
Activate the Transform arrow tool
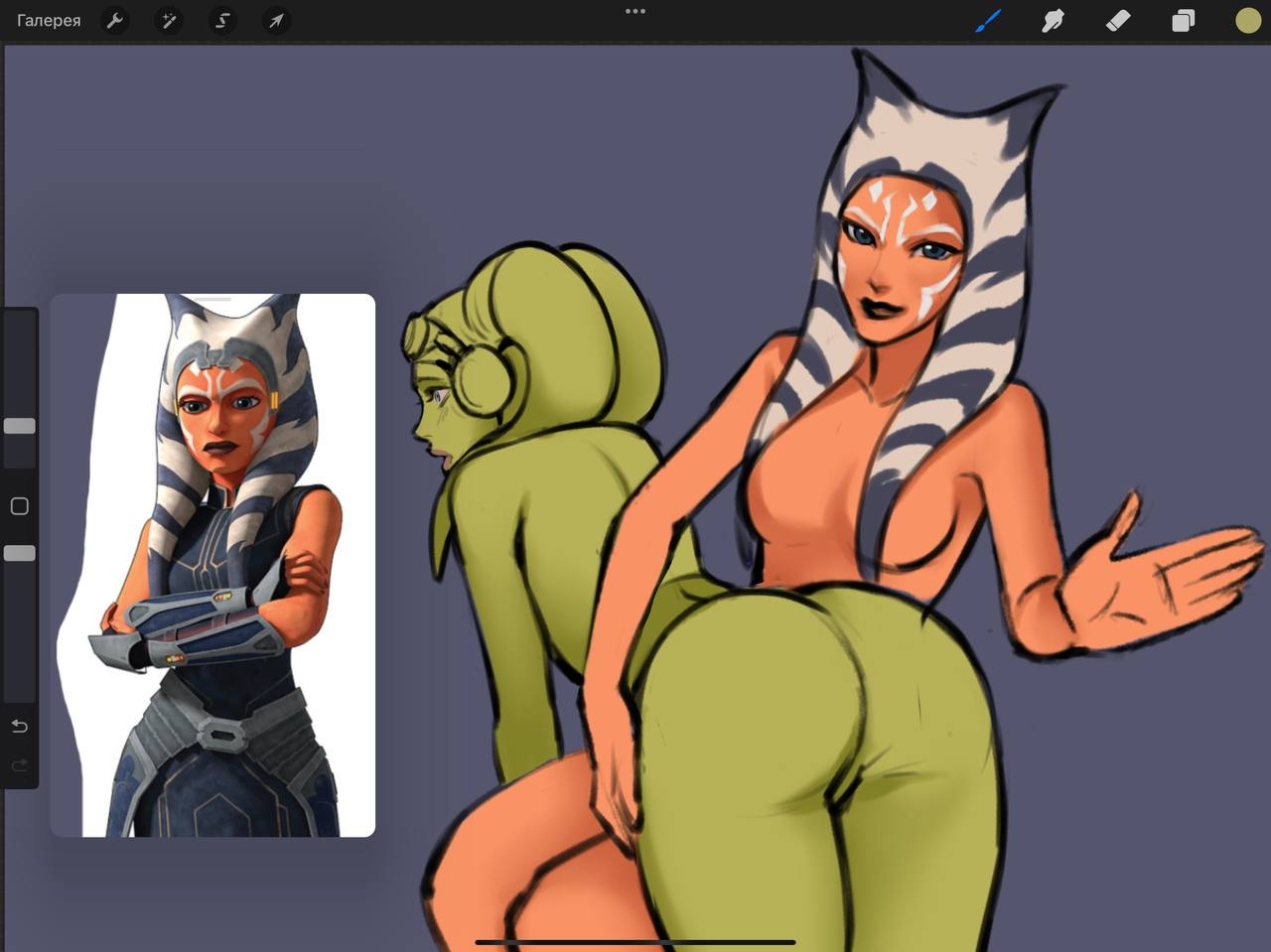276,21
